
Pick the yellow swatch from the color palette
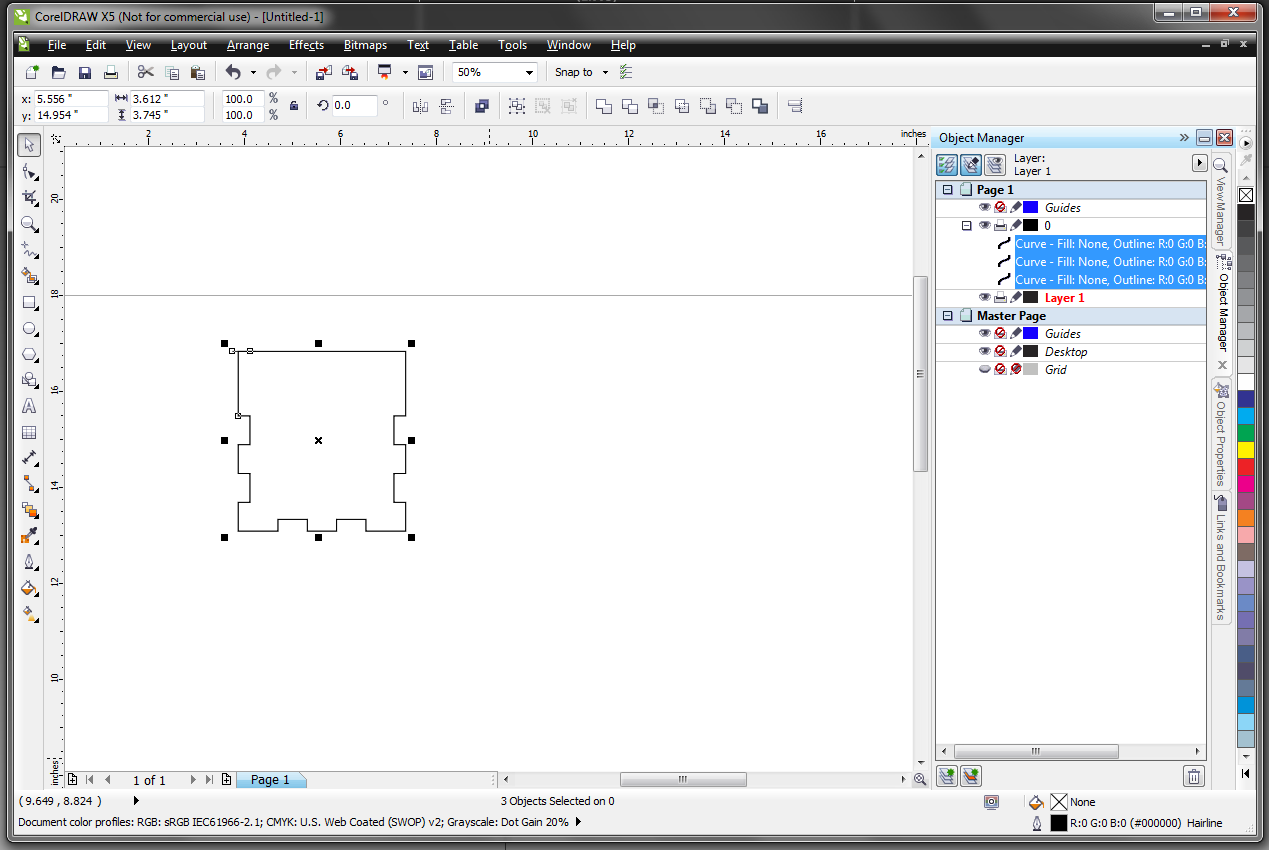(1245, 450)
